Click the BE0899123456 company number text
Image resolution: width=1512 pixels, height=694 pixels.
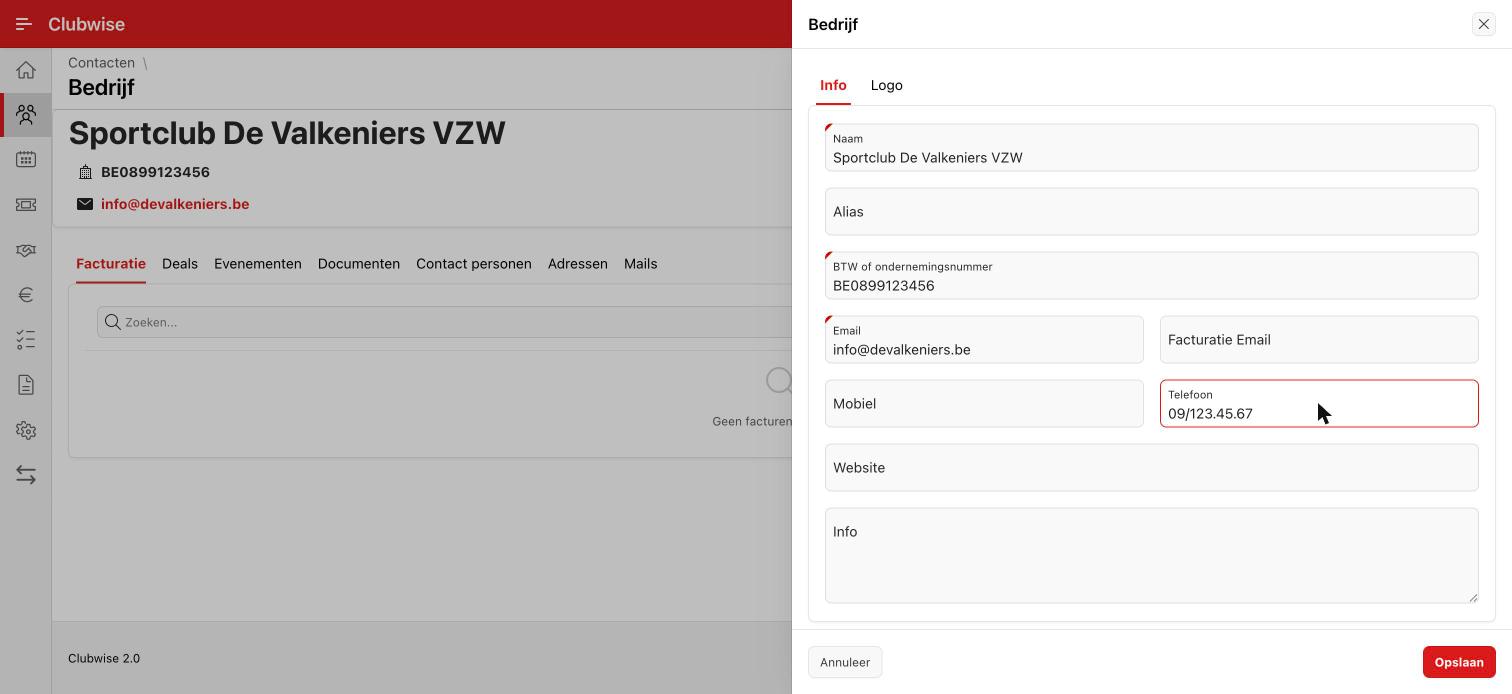(x=155, y=172)
